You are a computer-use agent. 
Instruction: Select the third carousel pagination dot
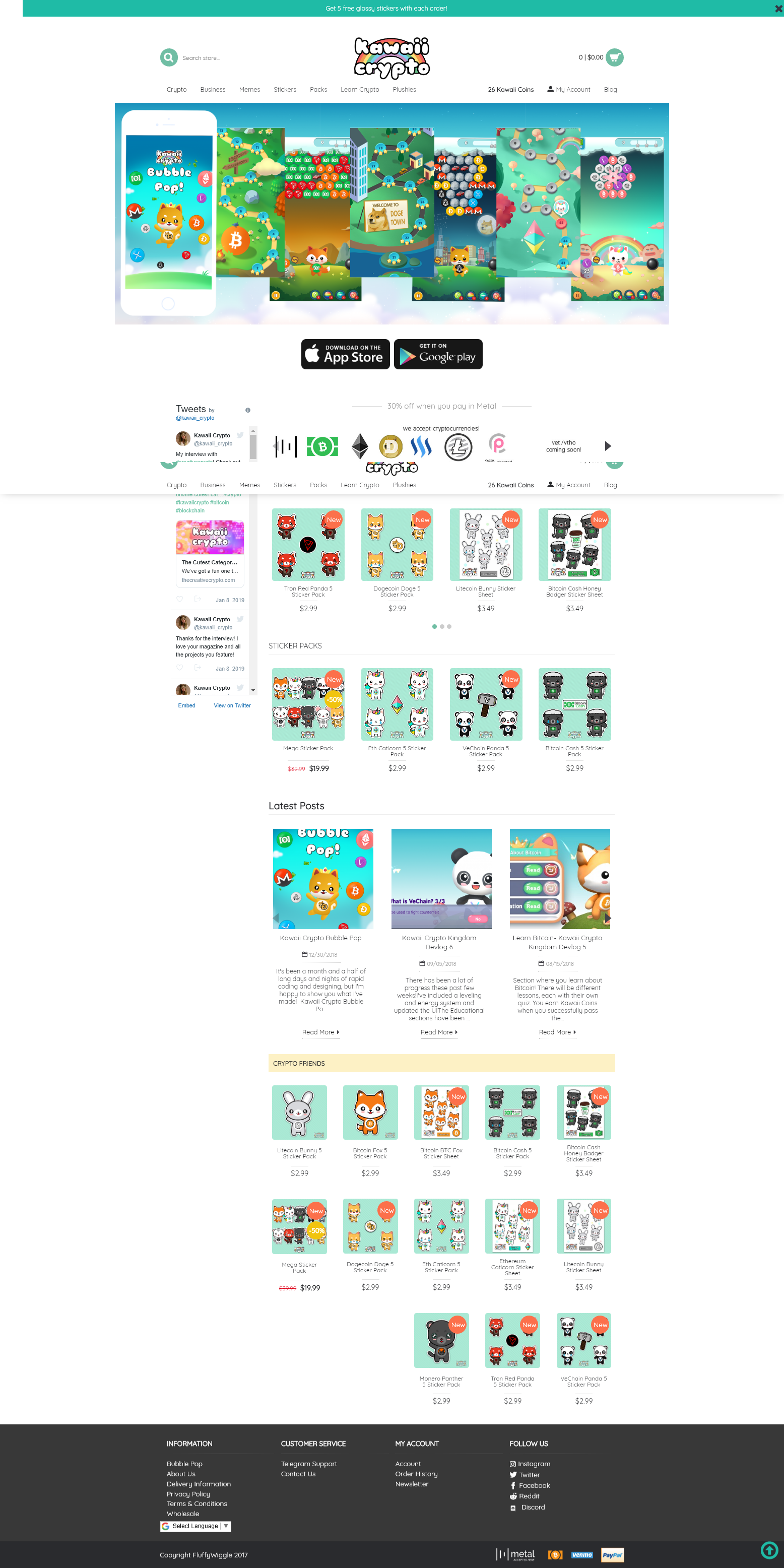pos(449,626)
